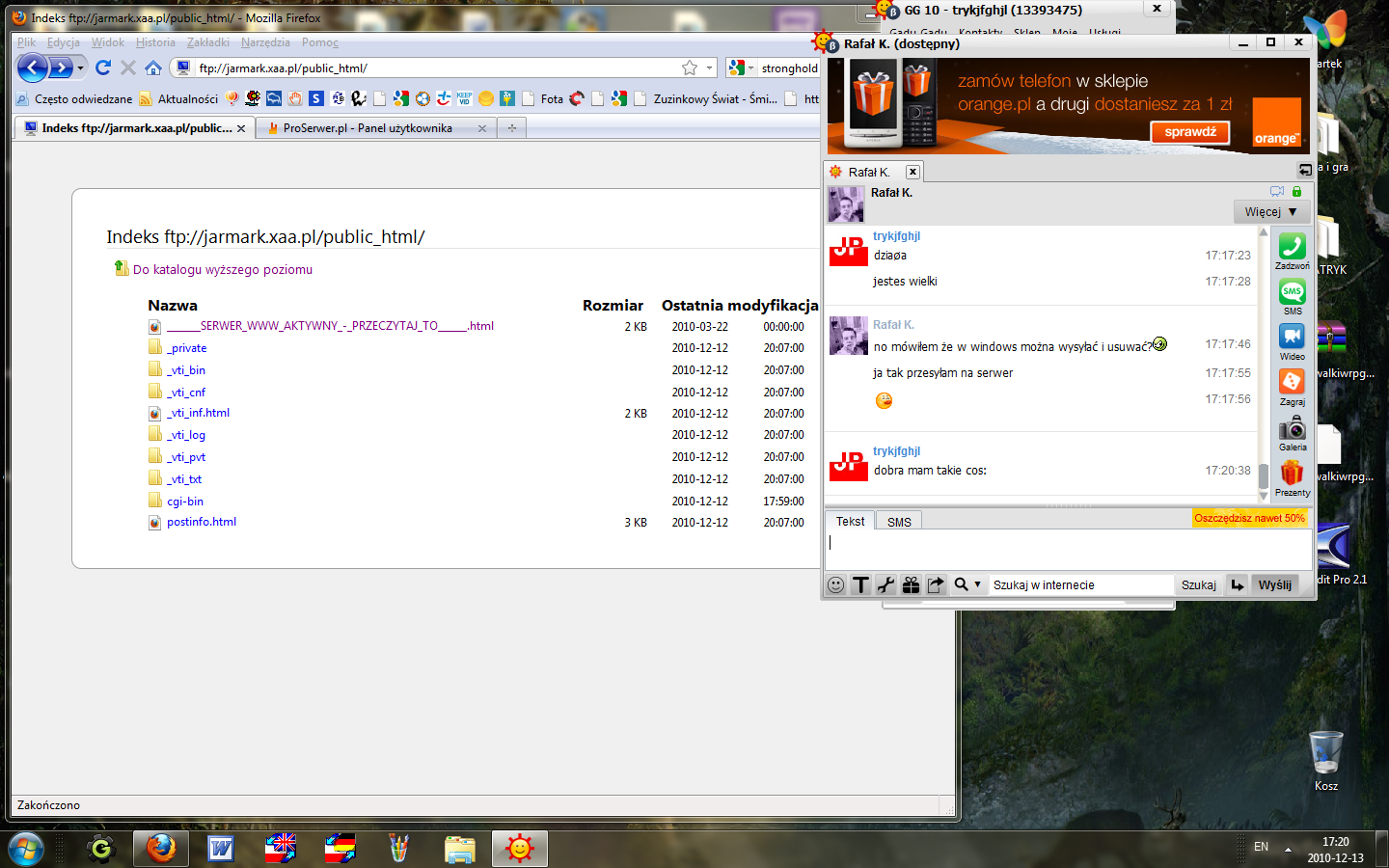Screen dimensions: 1389x868
Task: Toggle the Enter-sends arrow button beside Wyślij
Action: click(x=1238, y=584)
